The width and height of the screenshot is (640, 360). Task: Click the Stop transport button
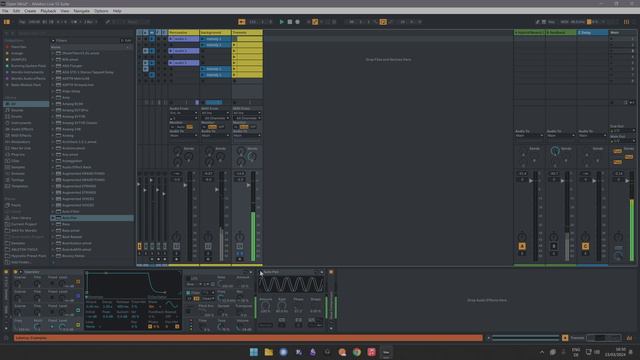(x=289, y=22)
